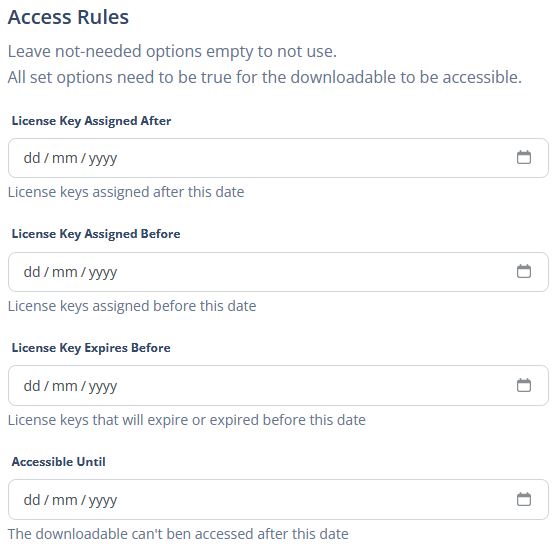Viewport: 559px width, 554px height.
Task: Click the Accessible Until label
Action: tap(58, 462)
